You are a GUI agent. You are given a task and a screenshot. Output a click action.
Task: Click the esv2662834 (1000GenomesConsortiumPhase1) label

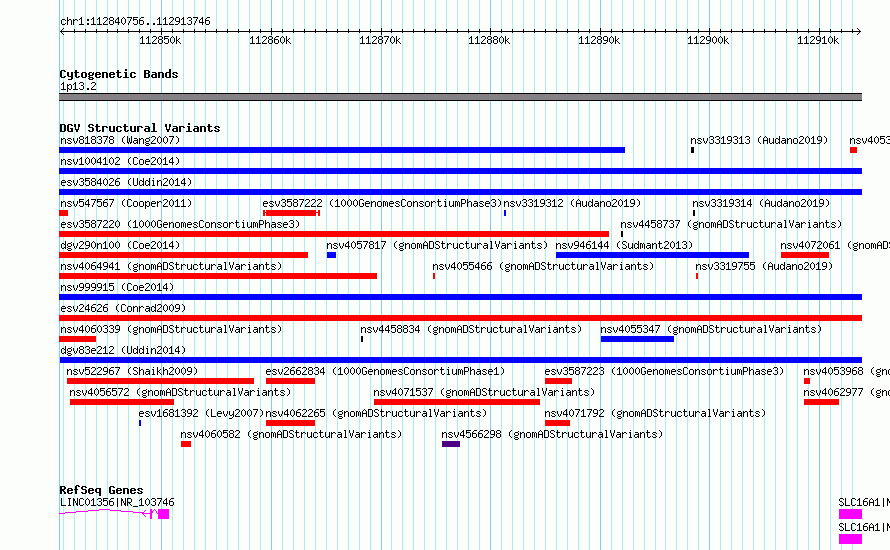(385, 371)
